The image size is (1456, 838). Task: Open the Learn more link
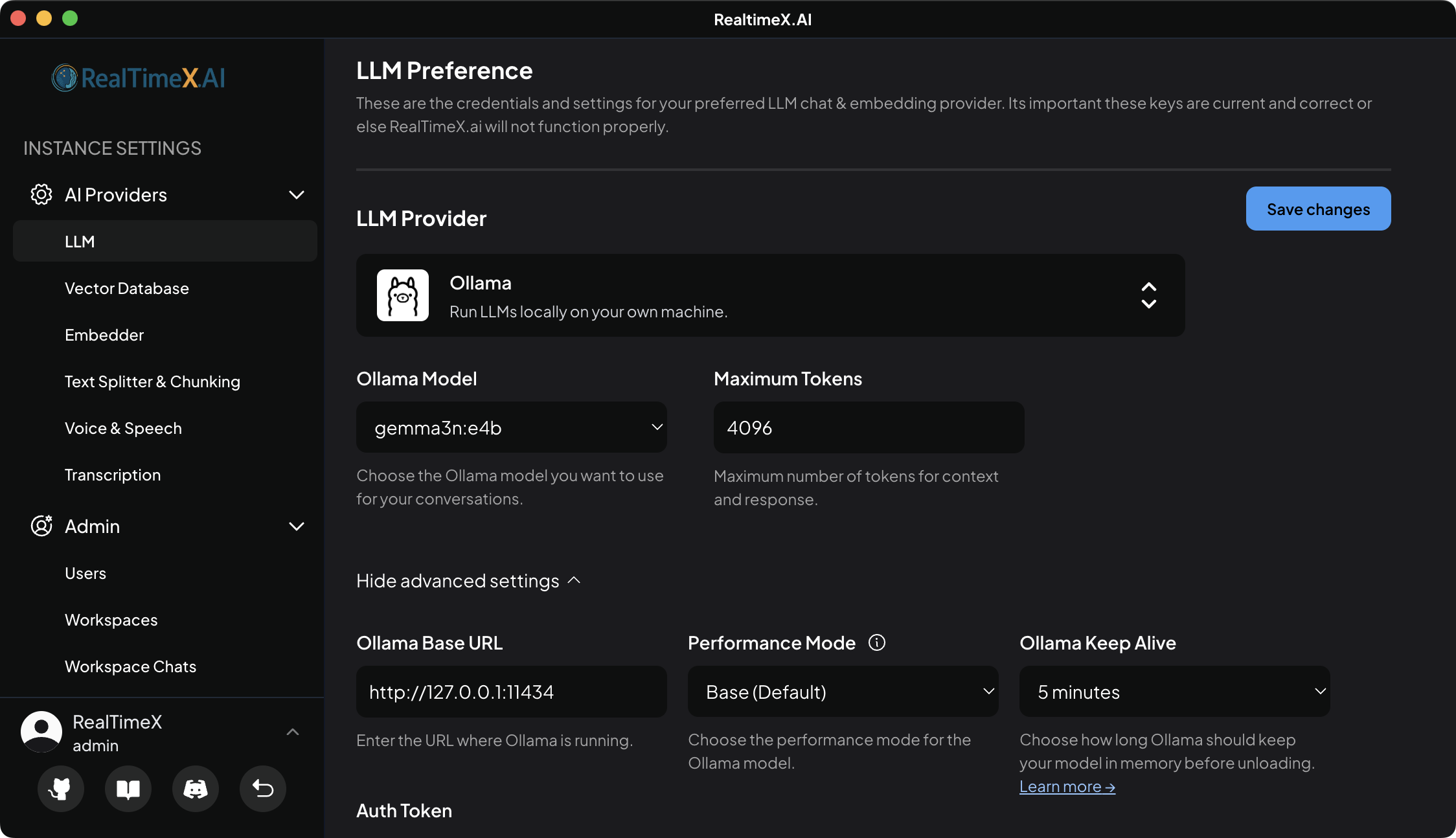[x=1066, y=786]
